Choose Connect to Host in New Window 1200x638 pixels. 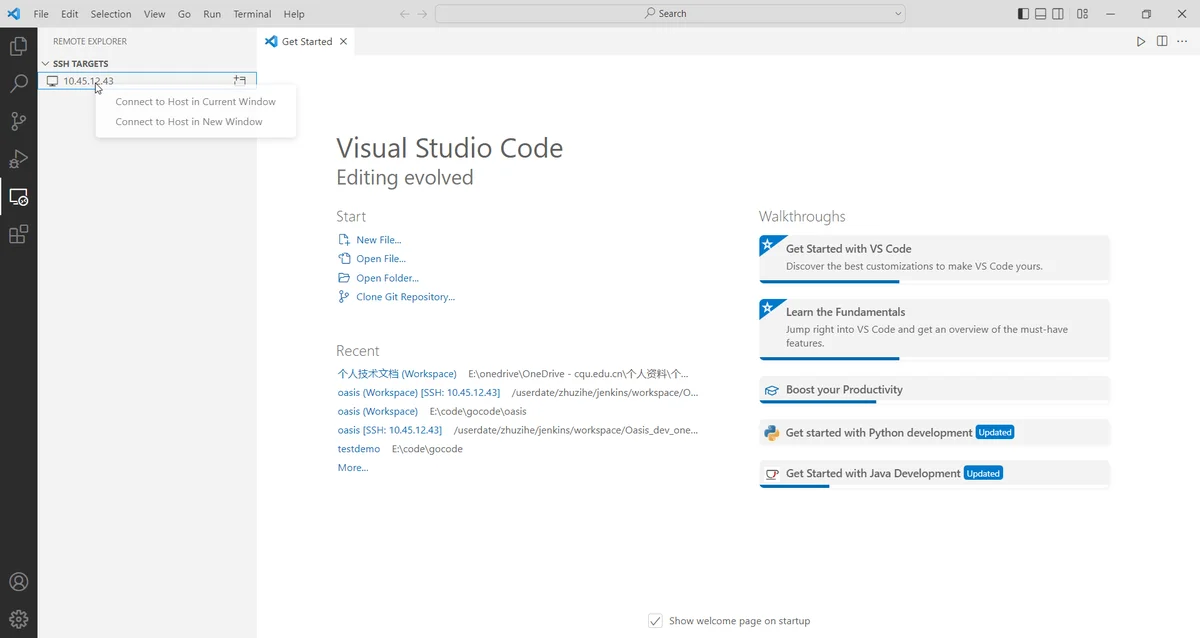(196, 122)
